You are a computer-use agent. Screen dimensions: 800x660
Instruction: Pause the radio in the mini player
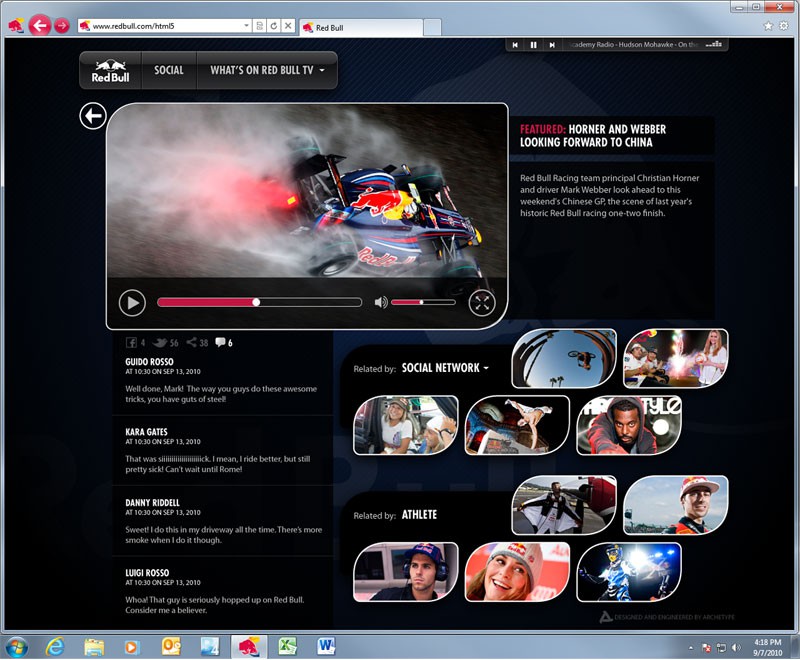533,45
